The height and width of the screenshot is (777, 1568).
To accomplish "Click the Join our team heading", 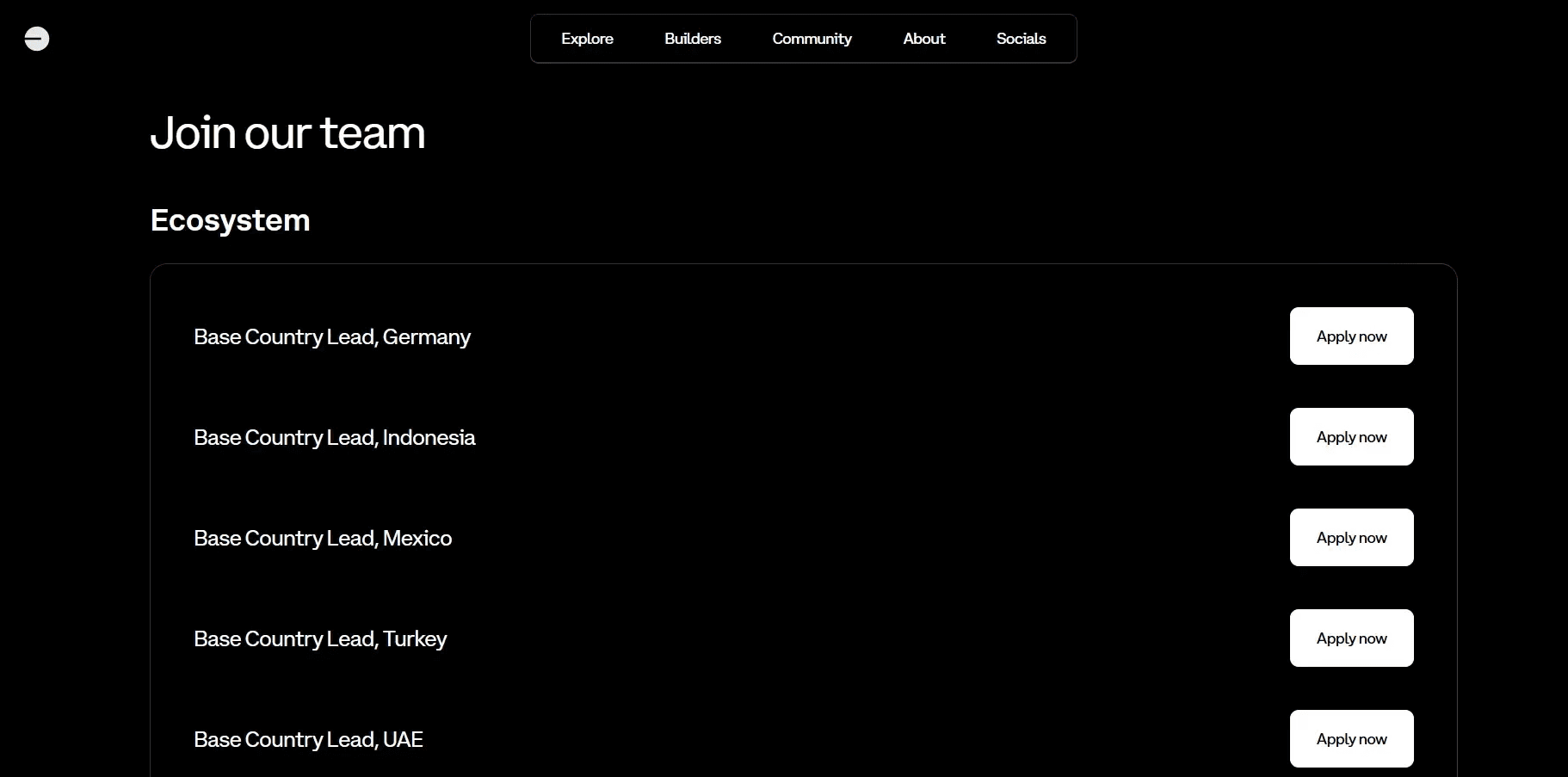I will [x=287, y=133].
